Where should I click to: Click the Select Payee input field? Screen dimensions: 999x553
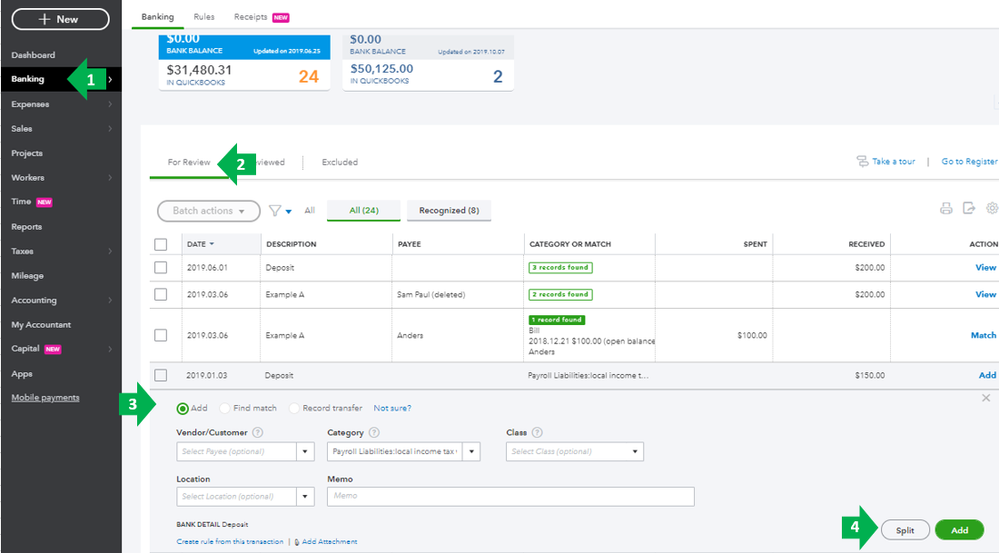[x=236, y=452]
